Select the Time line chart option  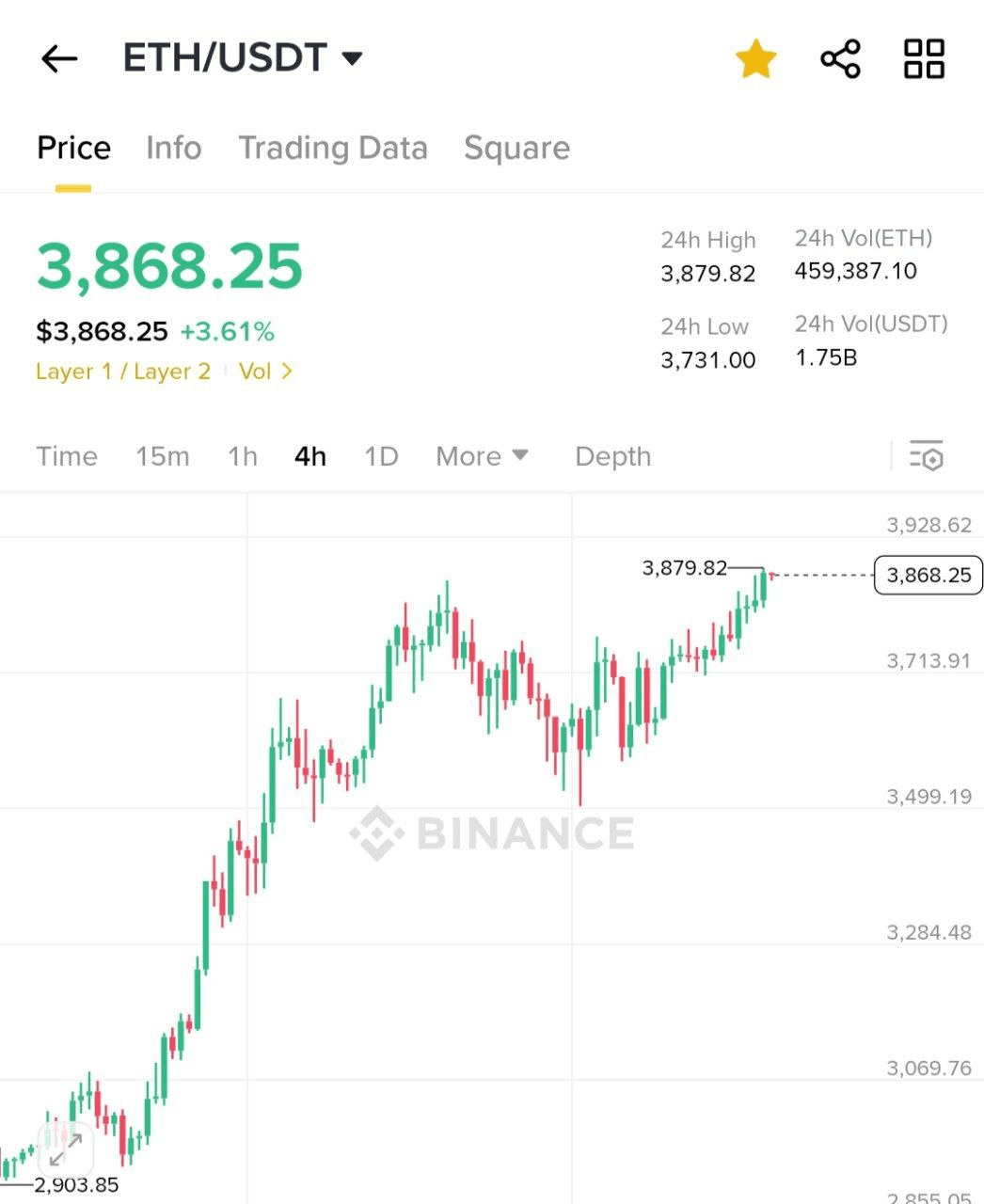pos(67,456)
